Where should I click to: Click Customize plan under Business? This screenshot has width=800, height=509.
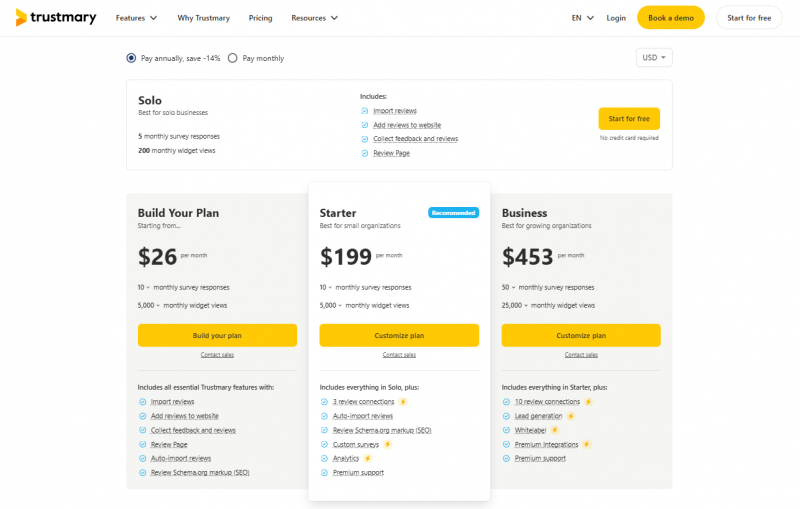(581, 336)
